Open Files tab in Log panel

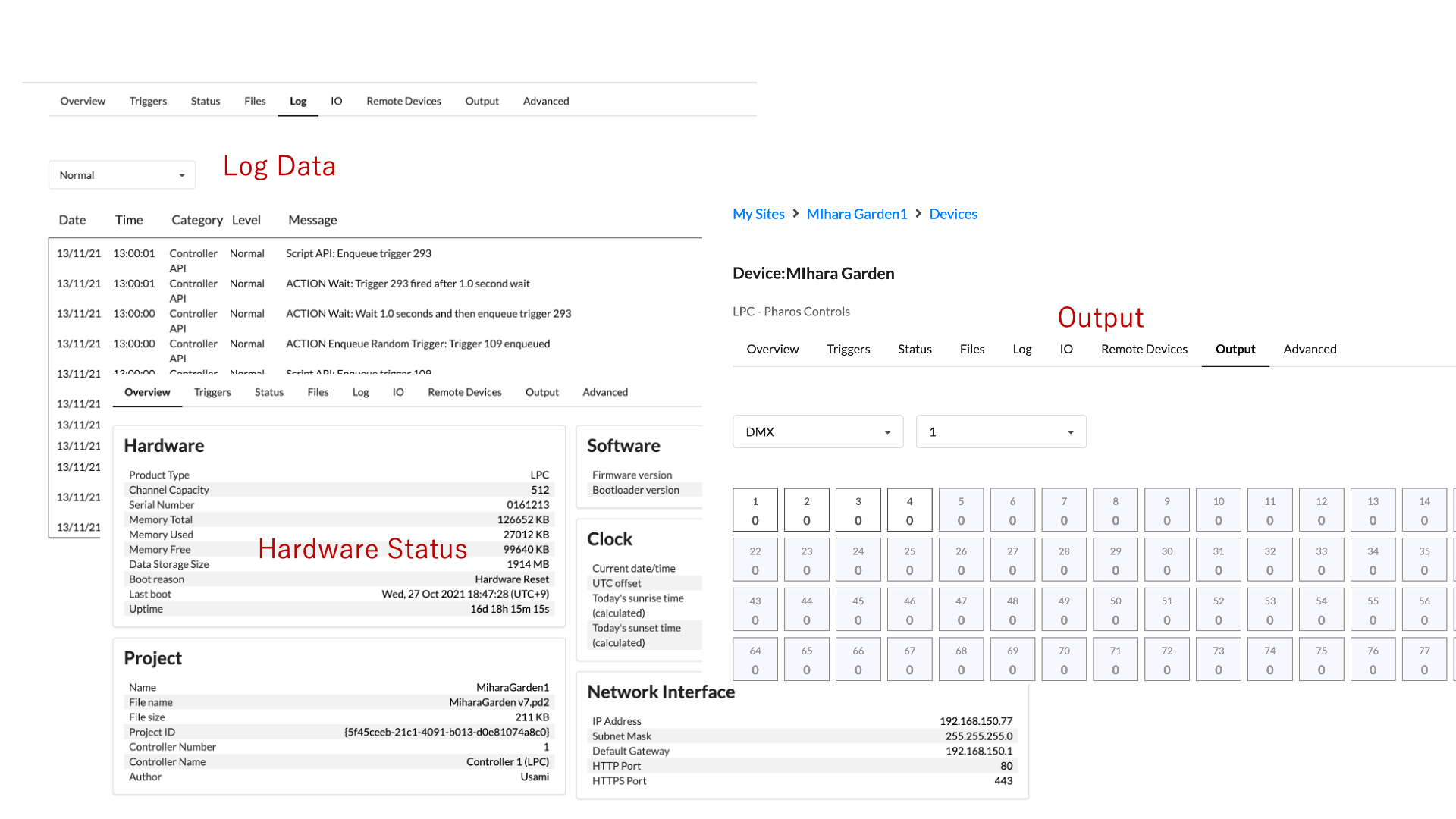point(255,101)
